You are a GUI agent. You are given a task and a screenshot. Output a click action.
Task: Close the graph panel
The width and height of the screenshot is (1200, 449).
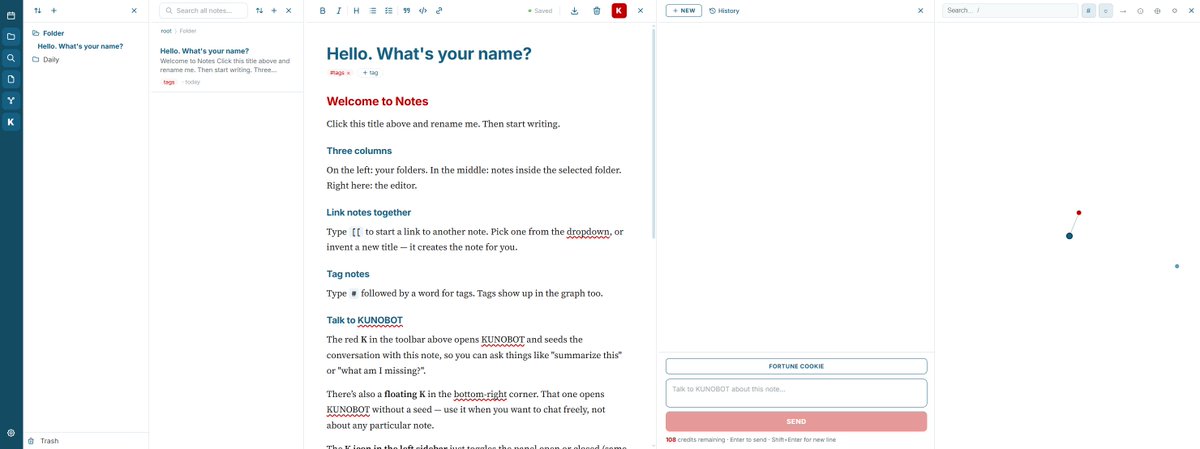pos(1190,10)
